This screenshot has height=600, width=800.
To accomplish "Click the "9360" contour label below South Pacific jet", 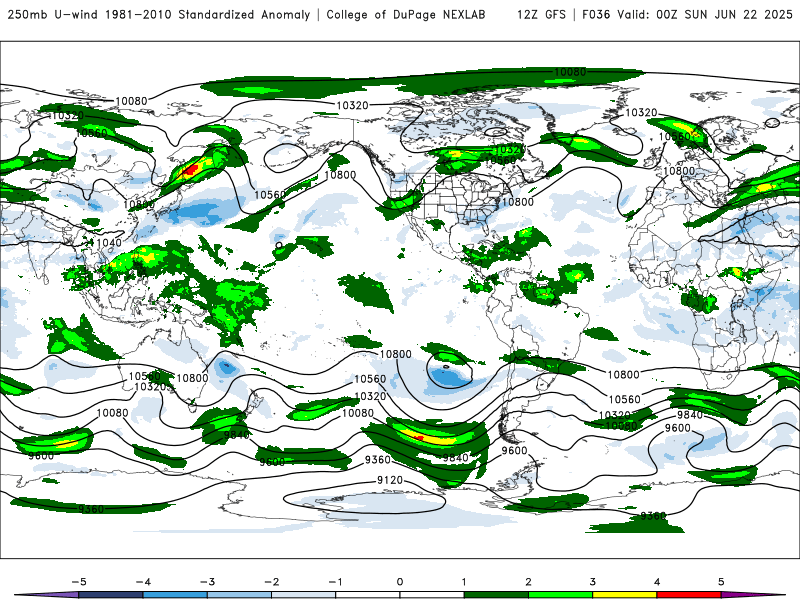I will (x=378, y=460).
